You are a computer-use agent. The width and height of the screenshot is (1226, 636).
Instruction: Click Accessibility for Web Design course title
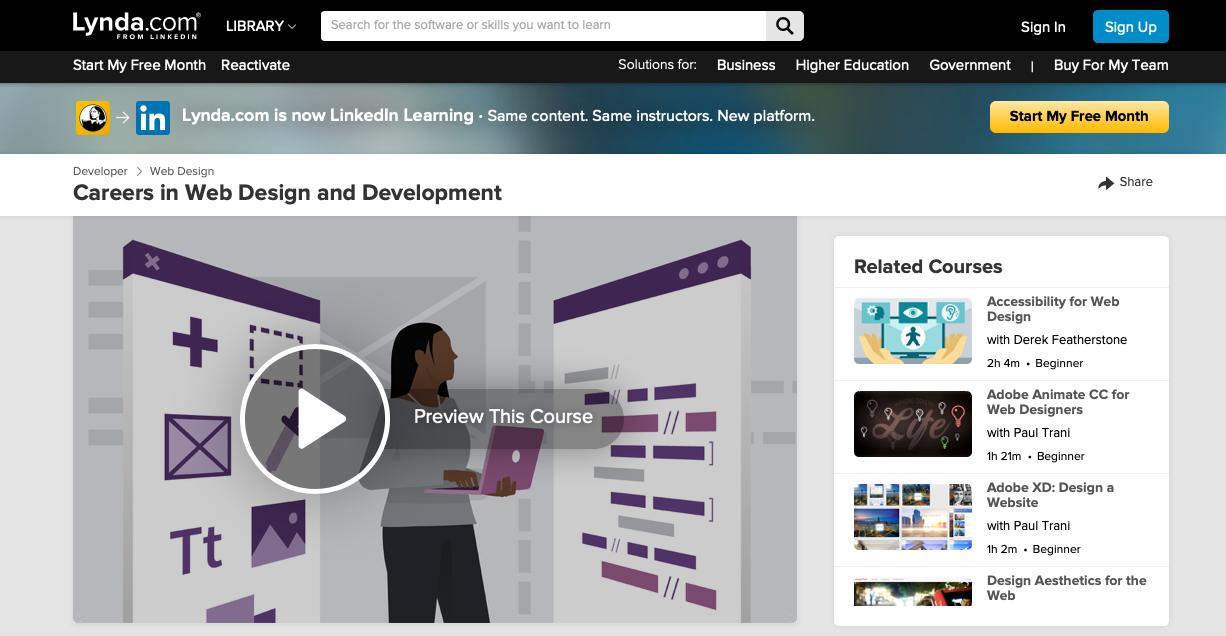tap(1053, 309)
